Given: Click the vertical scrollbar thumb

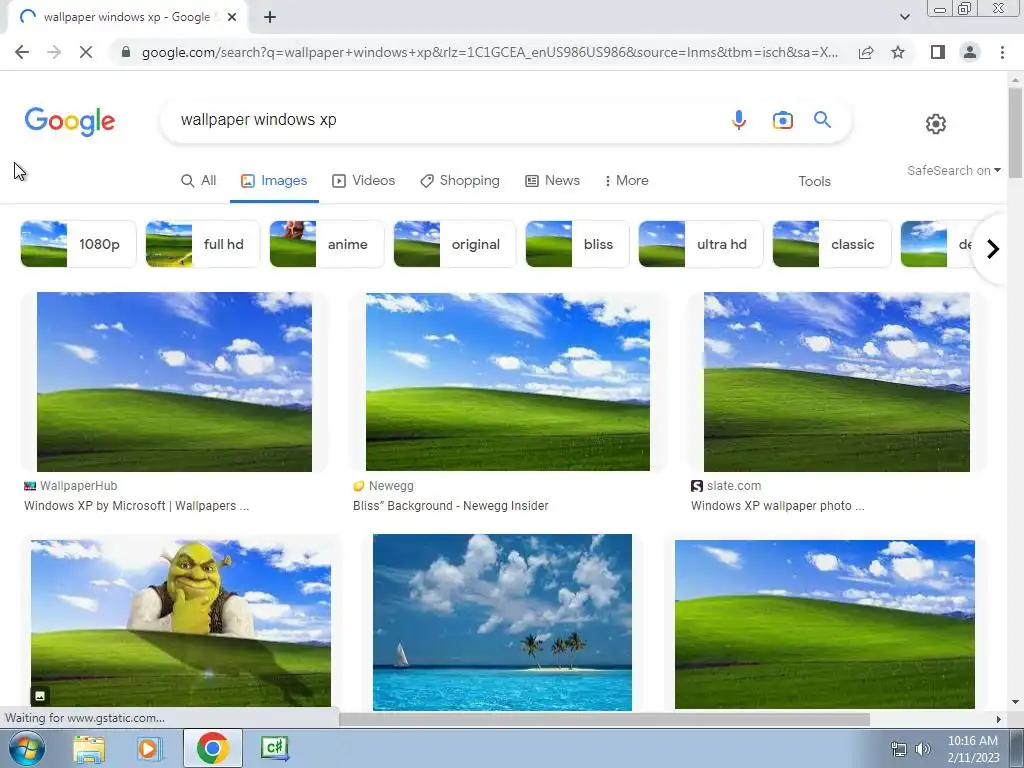Looking at the screenshot, I should pos(1015,133).
